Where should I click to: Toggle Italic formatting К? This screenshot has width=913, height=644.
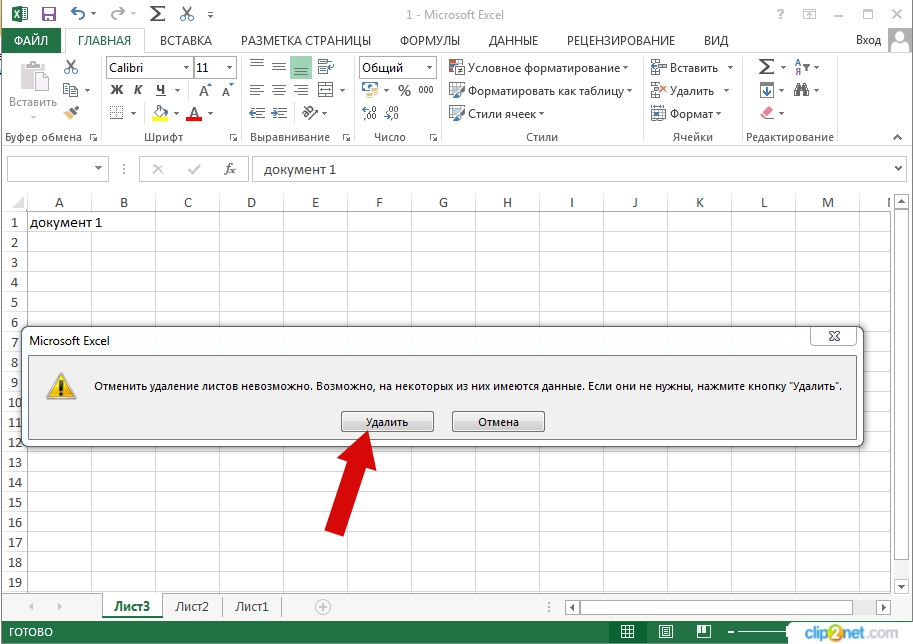click(x=138, y=90)
